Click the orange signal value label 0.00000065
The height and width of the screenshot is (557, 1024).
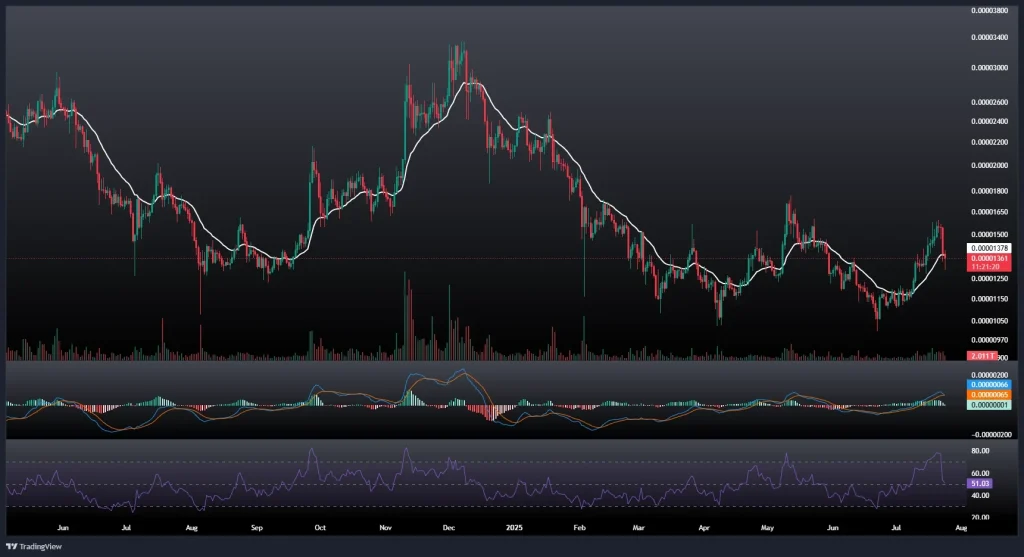988,394
